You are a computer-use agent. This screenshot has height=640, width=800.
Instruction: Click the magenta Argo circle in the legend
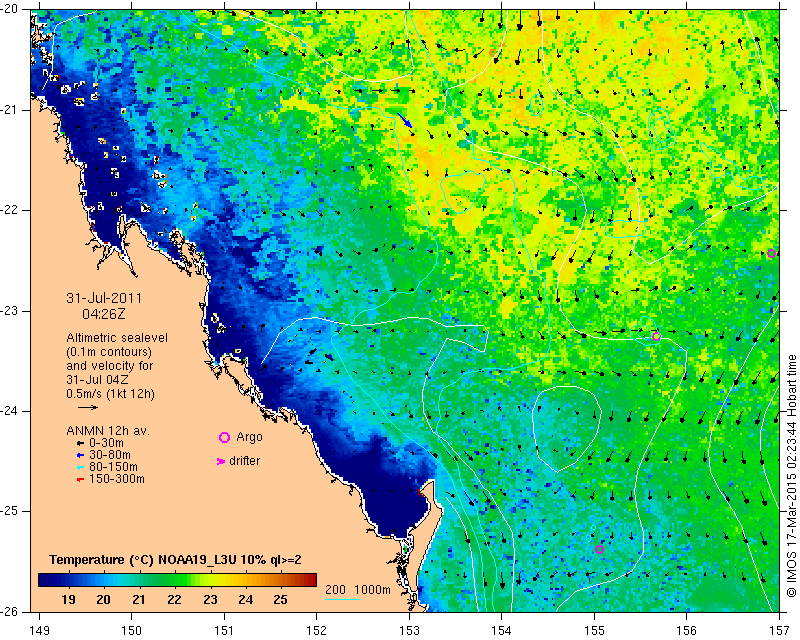click(x=224, y=437)
